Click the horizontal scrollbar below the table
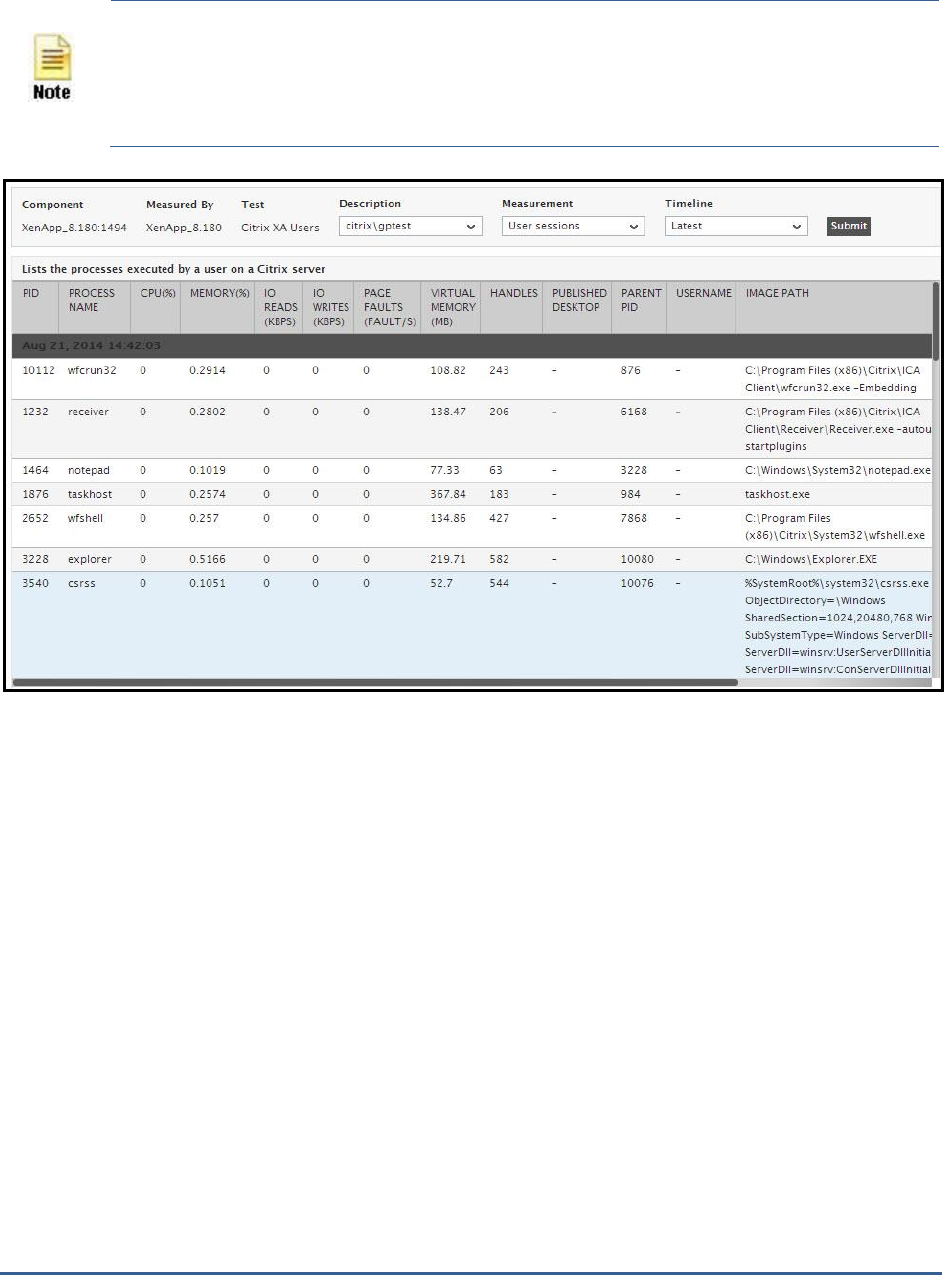Screen dimensions: 944x1275 pos(375,683)
